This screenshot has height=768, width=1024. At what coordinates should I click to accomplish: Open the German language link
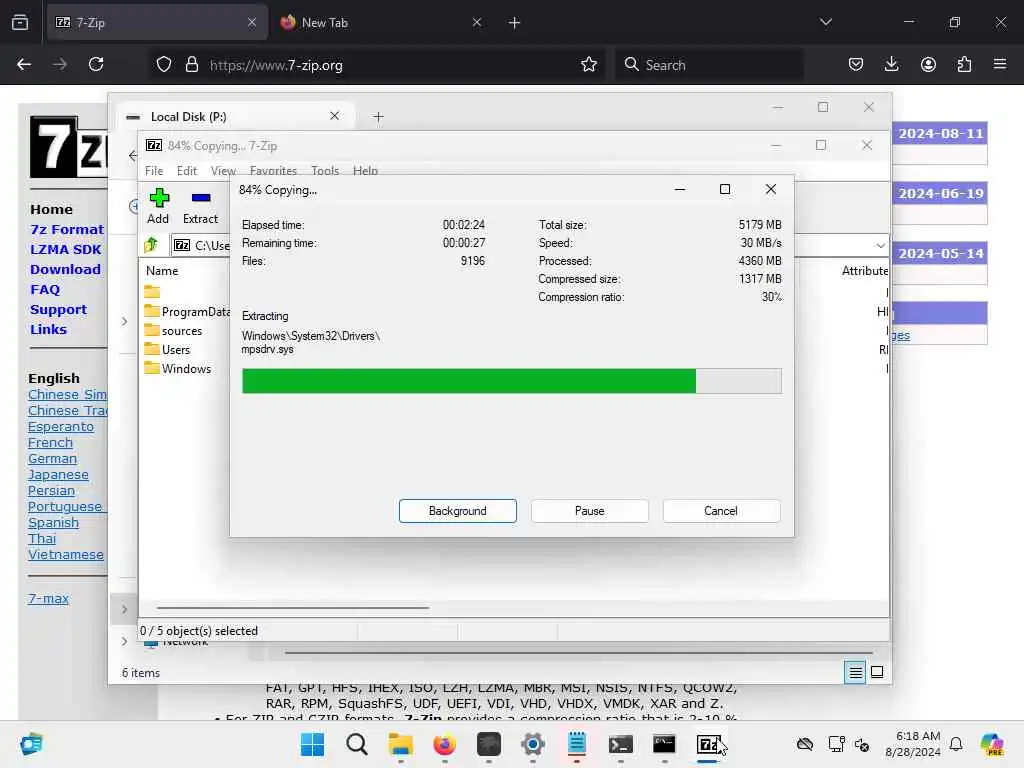52,458
